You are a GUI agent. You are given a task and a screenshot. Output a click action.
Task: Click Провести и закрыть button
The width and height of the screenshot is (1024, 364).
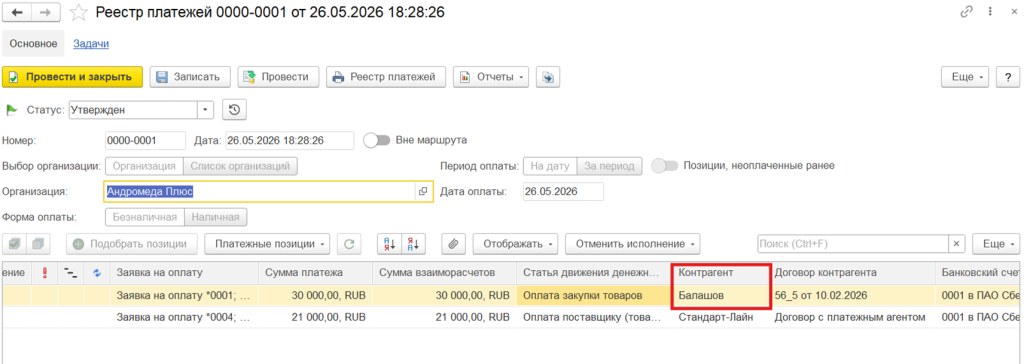pyautogui.click(x=72, y=76)
